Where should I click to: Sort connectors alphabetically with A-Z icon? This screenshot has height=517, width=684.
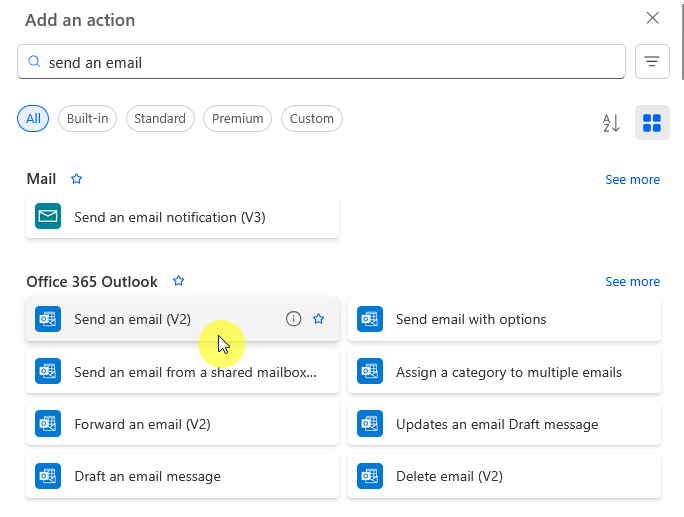click(611, 123)
